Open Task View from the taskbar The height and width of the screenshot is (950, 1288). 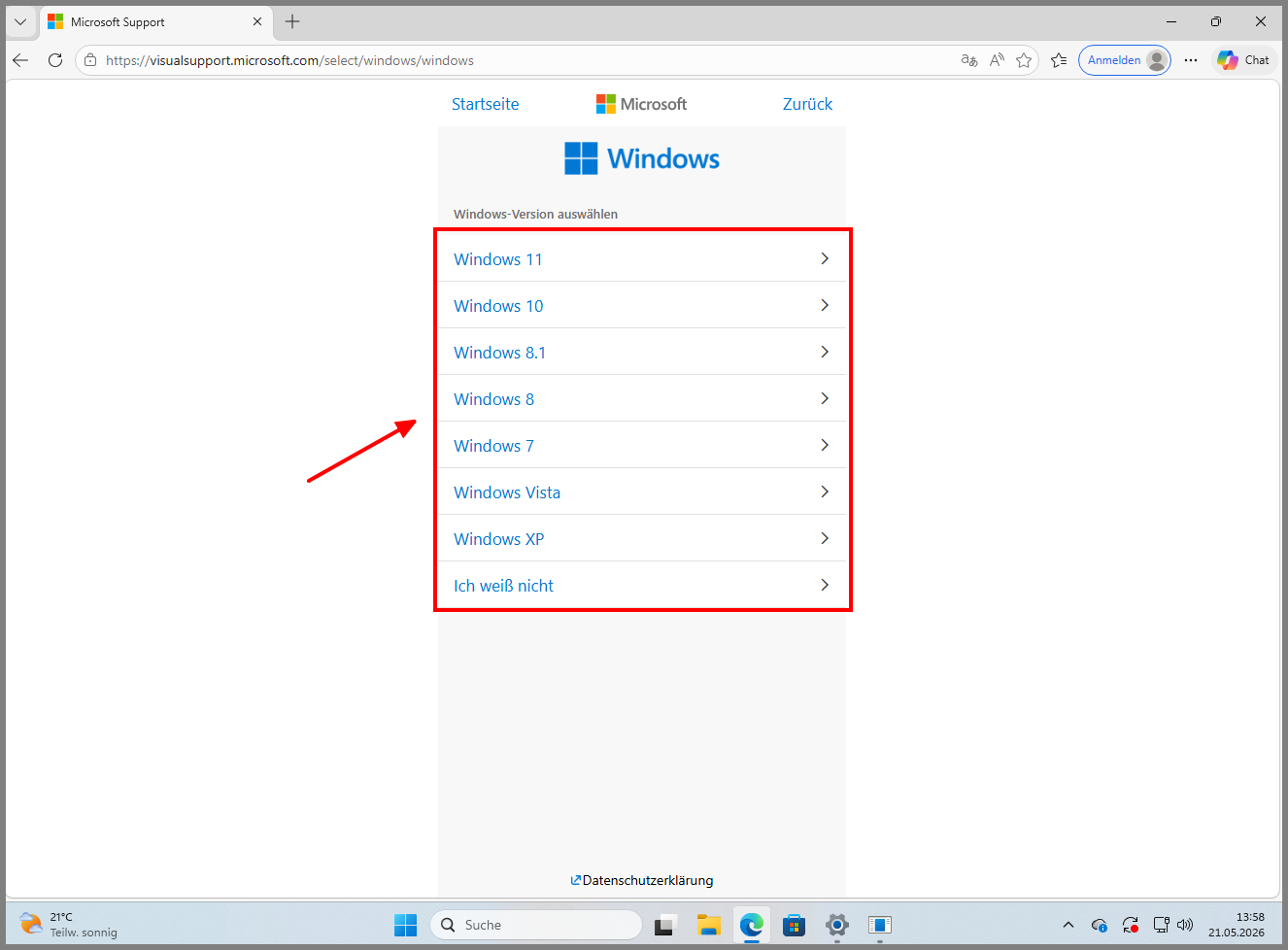(x=664, y=925)
